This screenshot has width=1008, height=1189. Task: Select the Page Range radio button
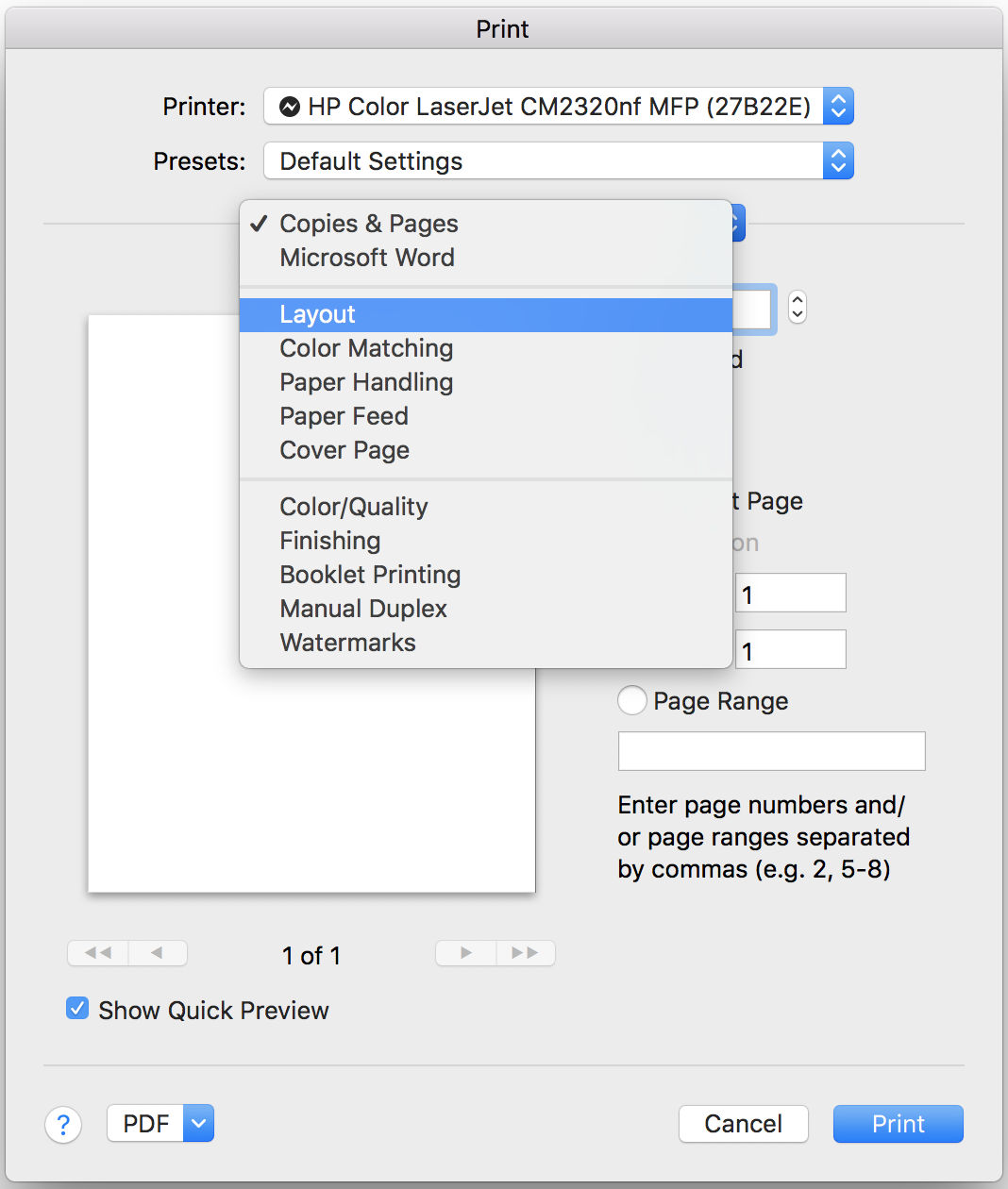[632, 700]
